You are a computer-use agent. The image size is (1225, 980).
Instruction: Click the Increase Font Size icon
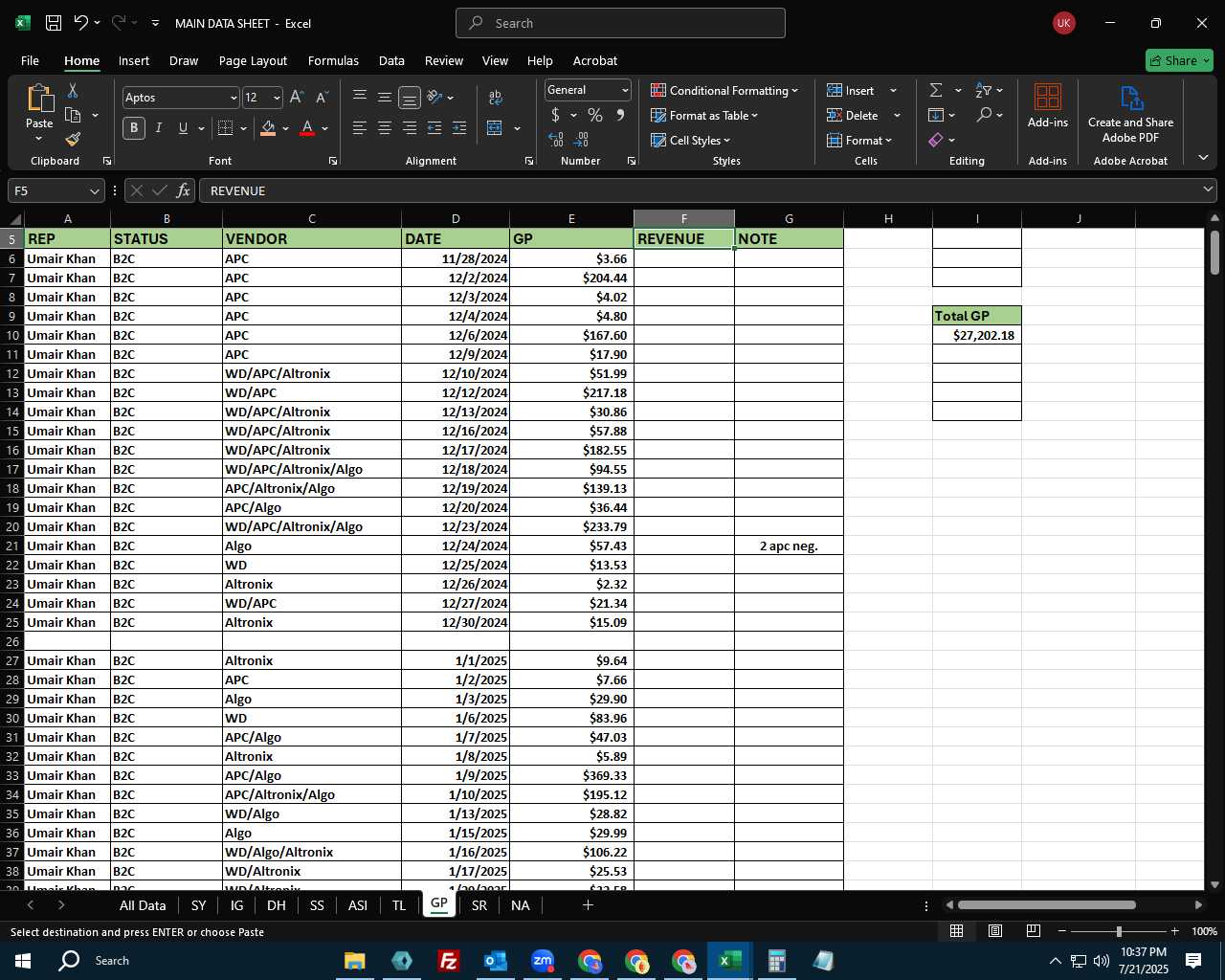point(297,98)
